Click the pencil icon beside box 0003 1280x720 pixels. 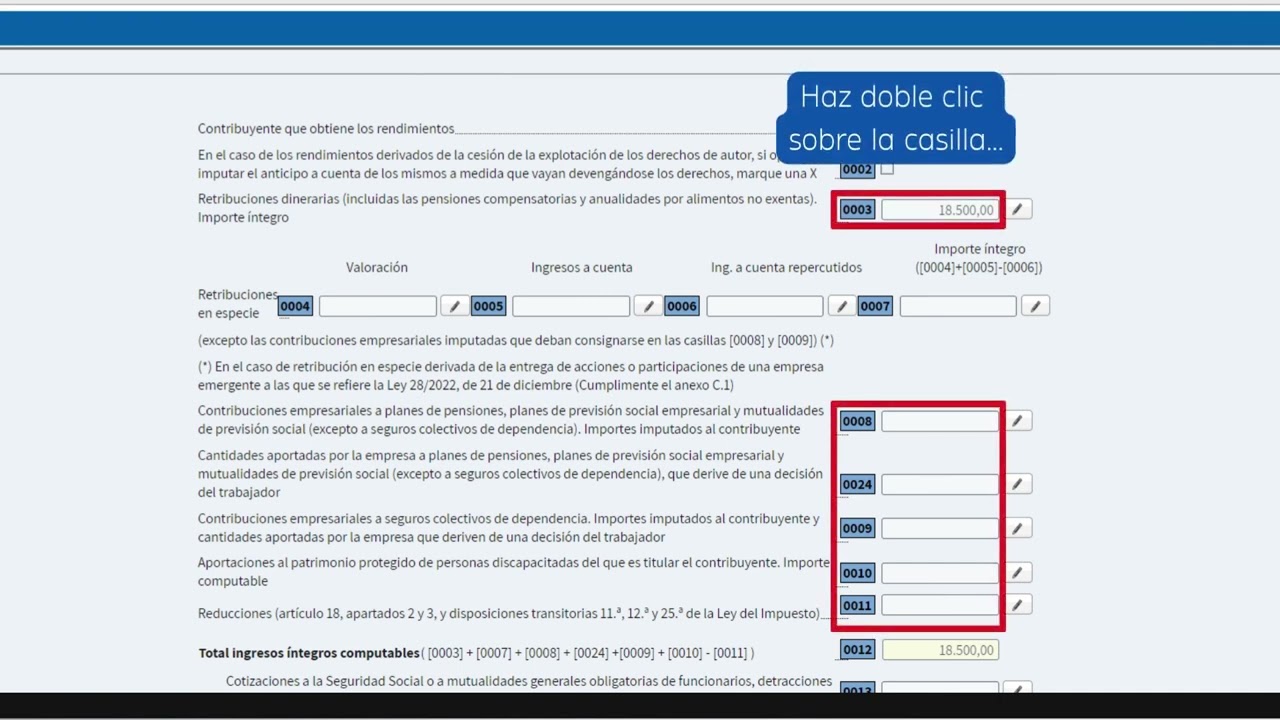(x=1017, y=209)
